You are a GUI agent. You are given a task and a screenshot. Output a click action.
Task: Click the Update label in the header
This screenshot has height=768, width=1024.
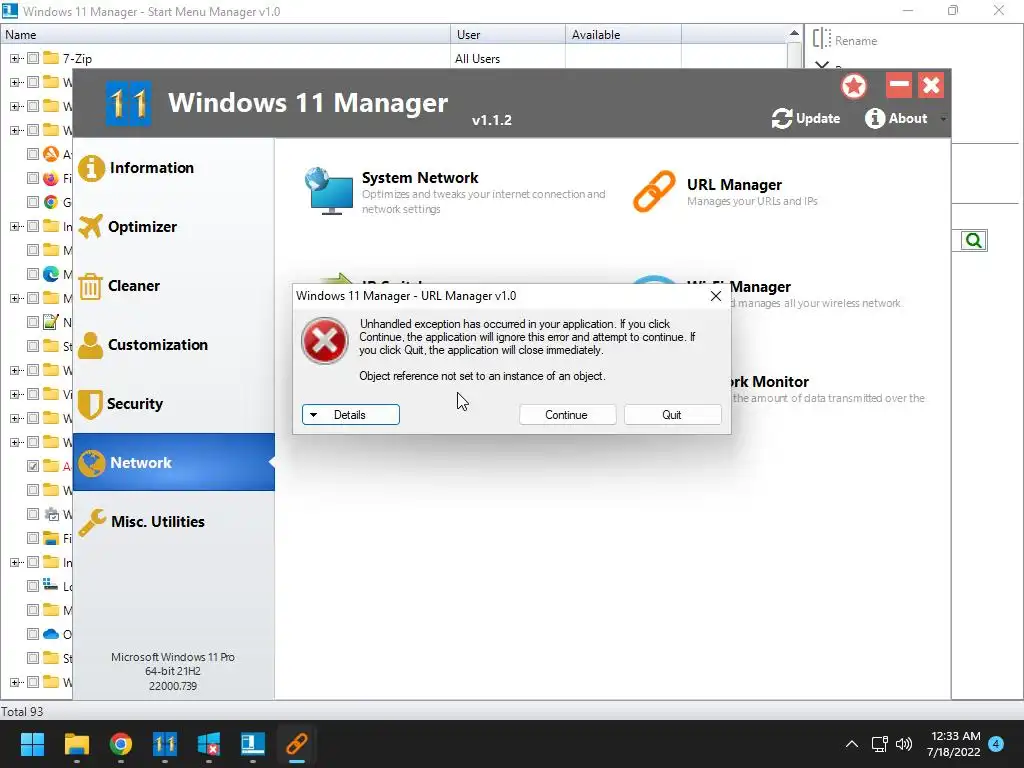pos(818,118)
